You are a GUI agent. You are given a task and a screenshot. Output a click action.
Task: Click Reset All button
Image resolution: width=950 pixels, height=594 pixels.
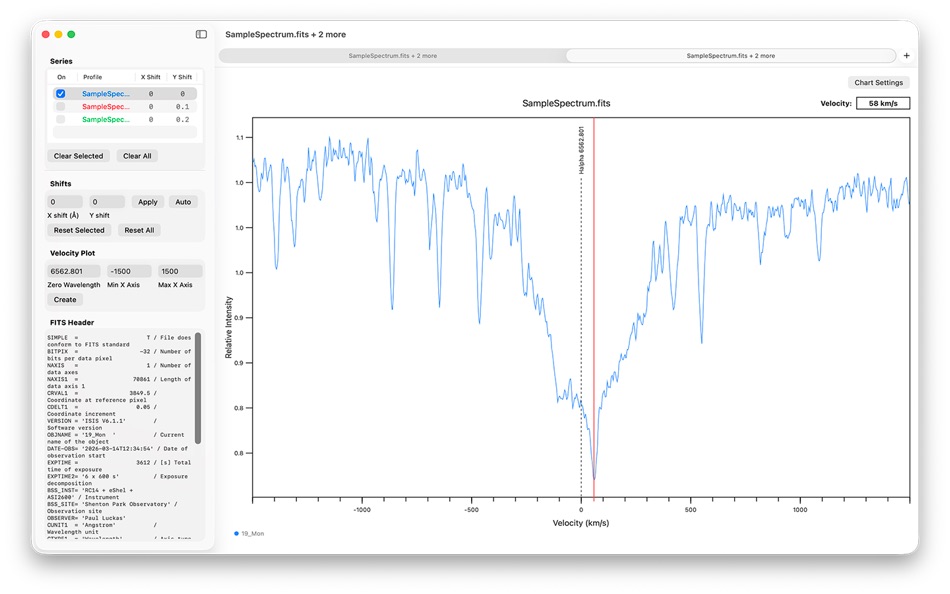point(139,230)
